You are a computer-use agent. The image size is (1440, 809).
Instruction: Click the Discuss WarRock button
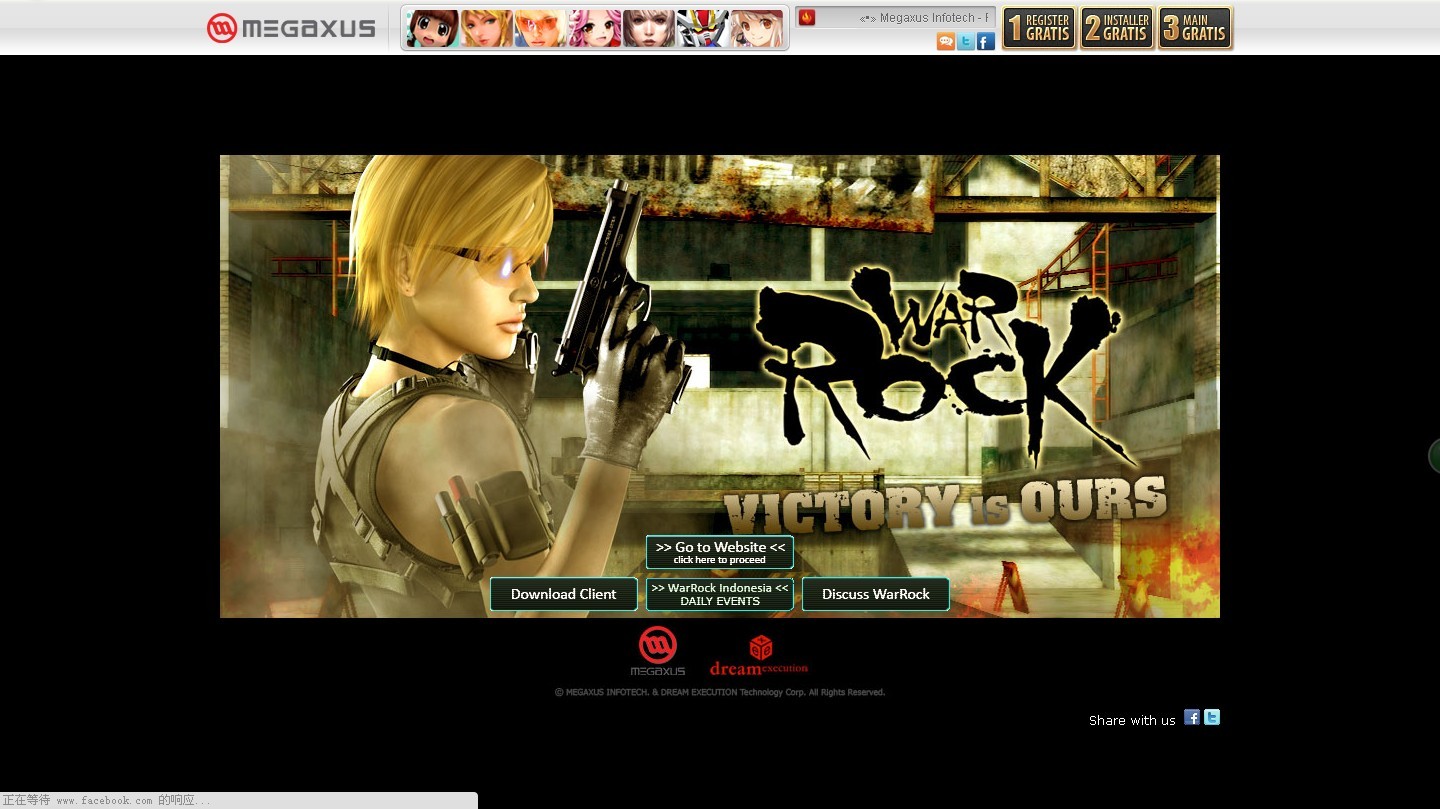click(x=876, y=594)
